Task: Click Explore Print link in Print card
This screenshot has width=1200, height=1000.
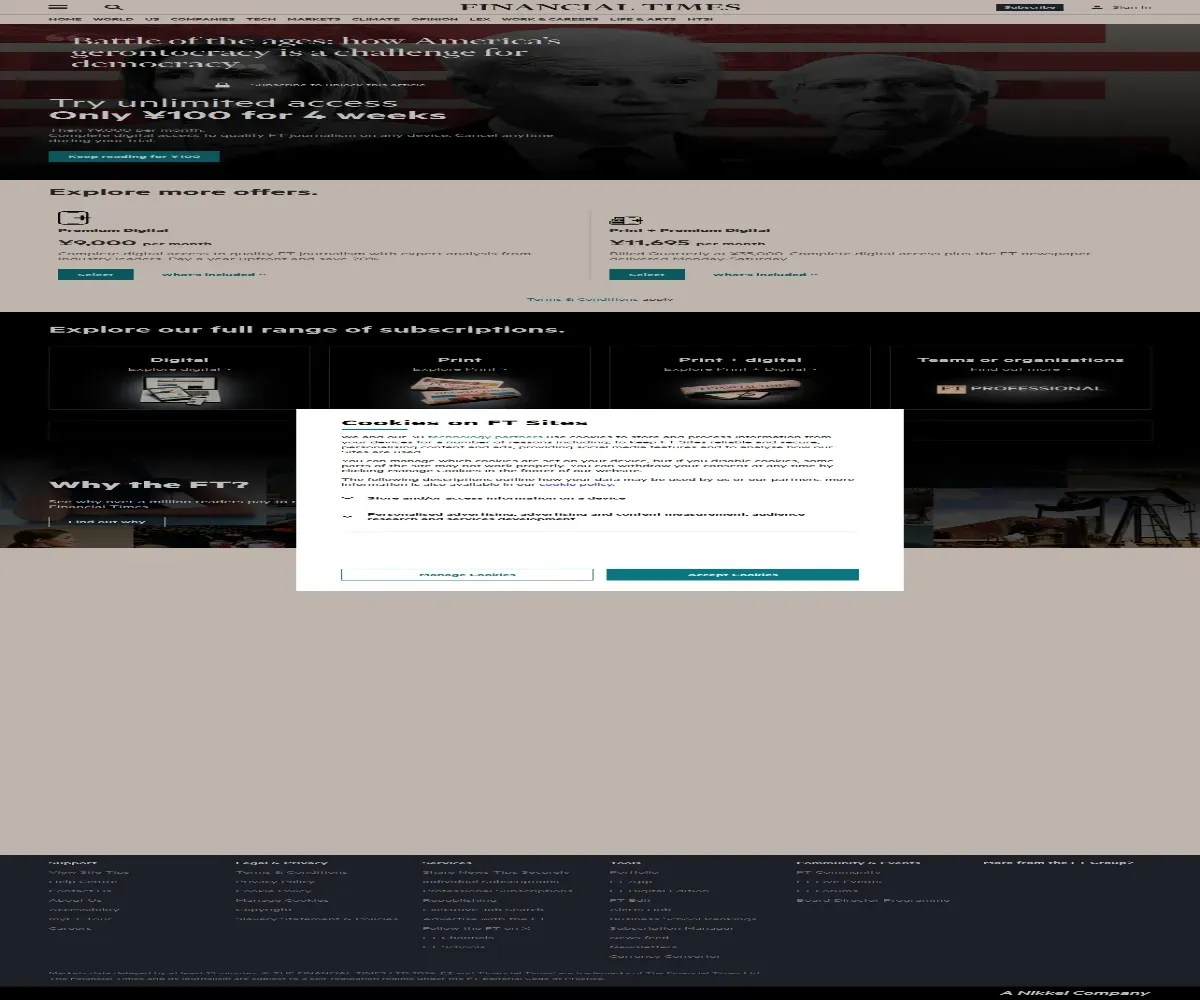Action: [460, 369]
